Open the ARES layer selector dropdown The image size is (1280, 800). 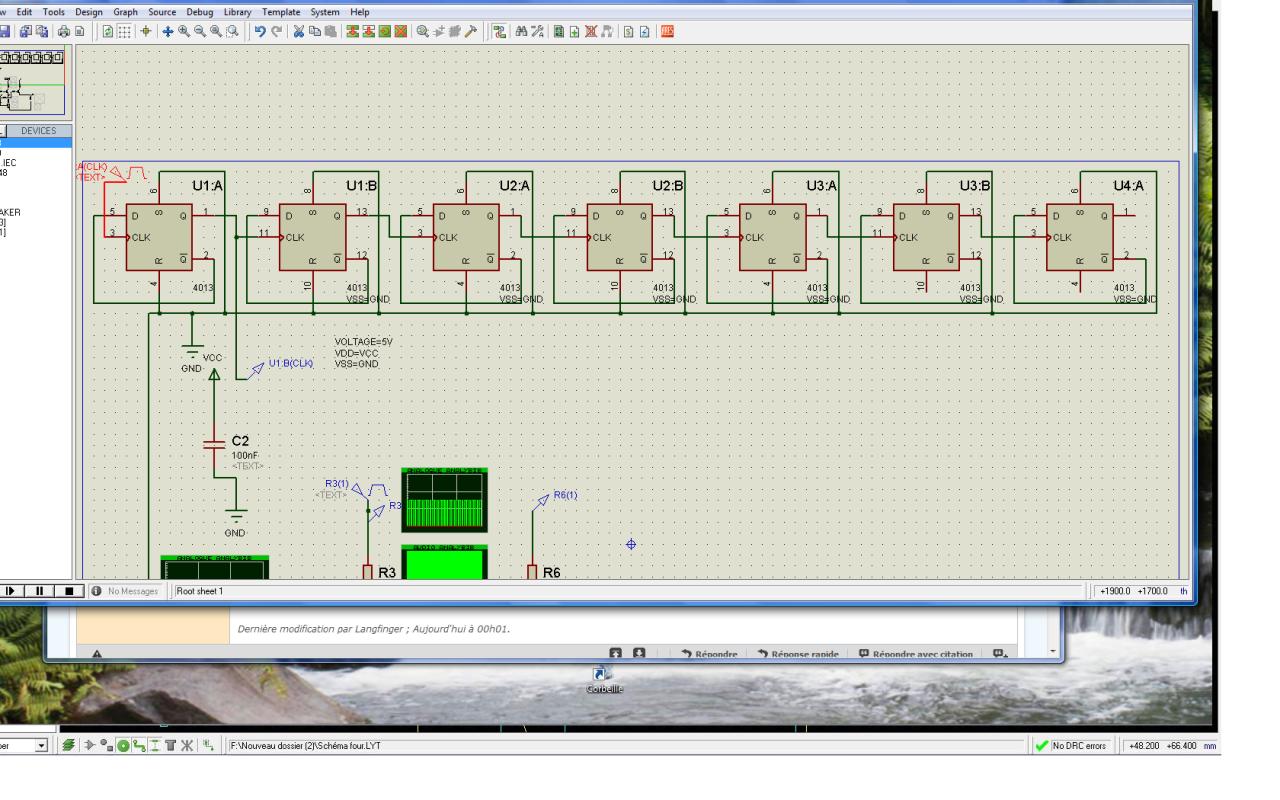click(x=42, y=746)
